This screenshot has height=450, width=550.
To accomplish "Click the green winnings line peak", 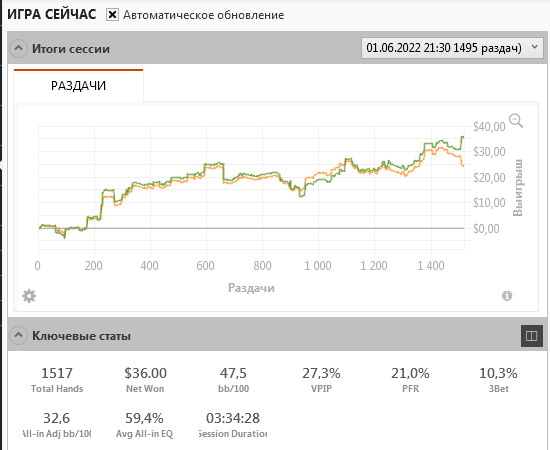I will tap(463, 137).
